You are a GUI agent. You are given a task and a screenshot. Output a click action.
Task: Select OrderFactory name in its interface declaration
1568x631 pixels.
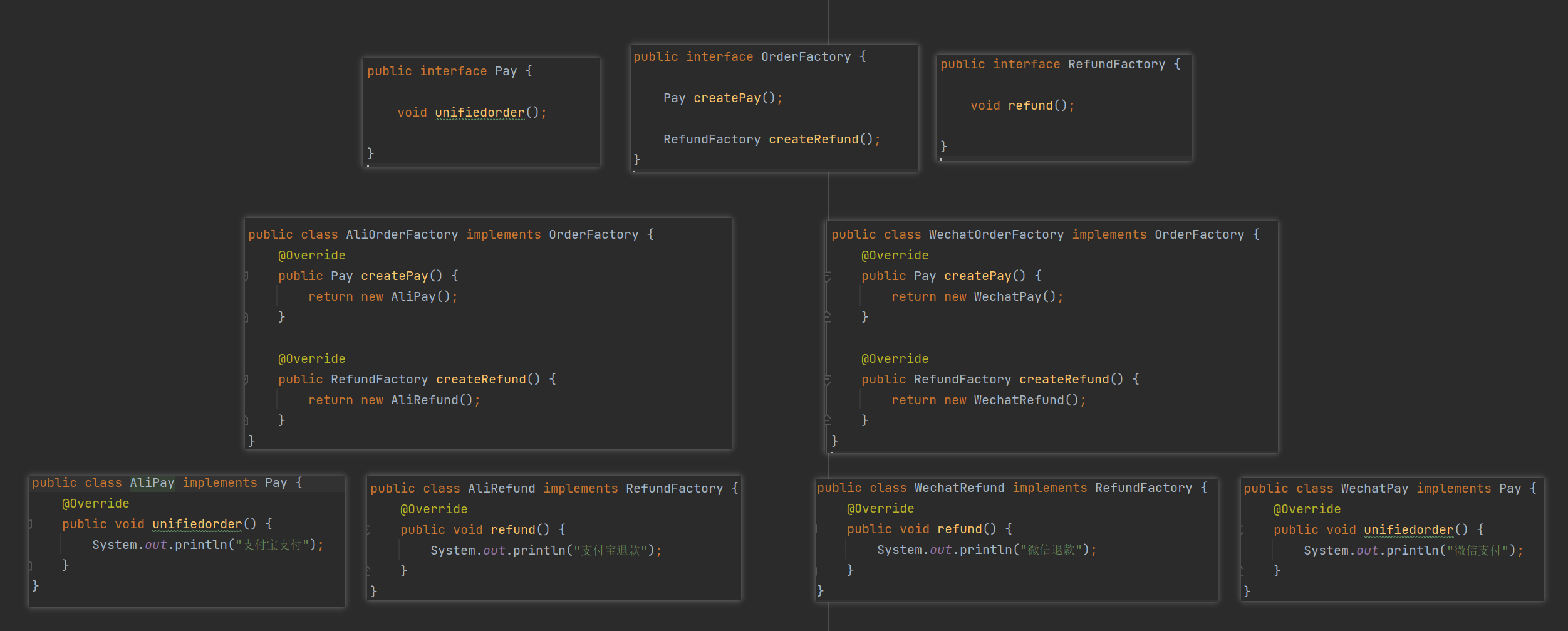coord(806,57)
